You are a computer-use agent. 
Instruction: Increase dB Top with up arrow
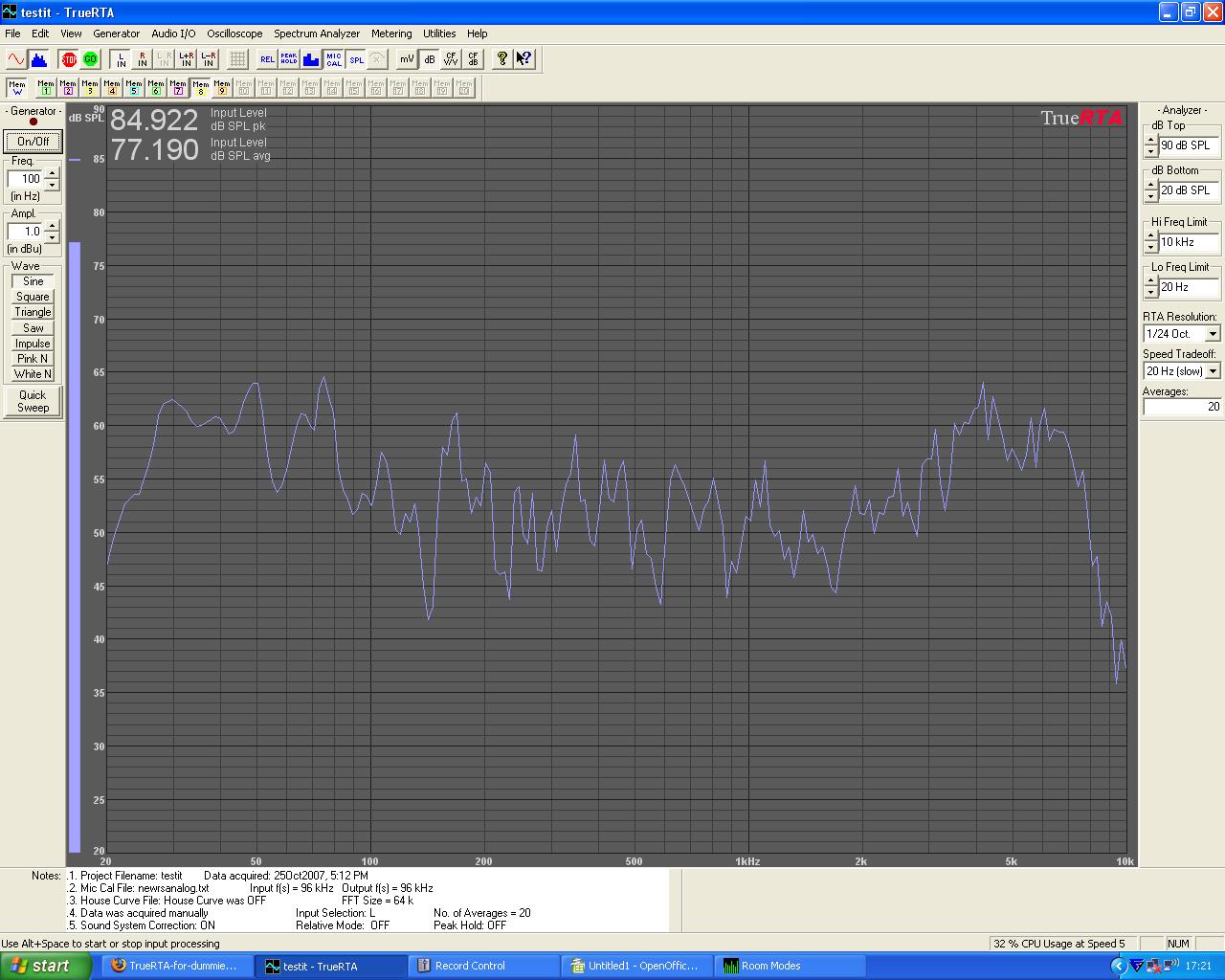(x=1150, y=141)
